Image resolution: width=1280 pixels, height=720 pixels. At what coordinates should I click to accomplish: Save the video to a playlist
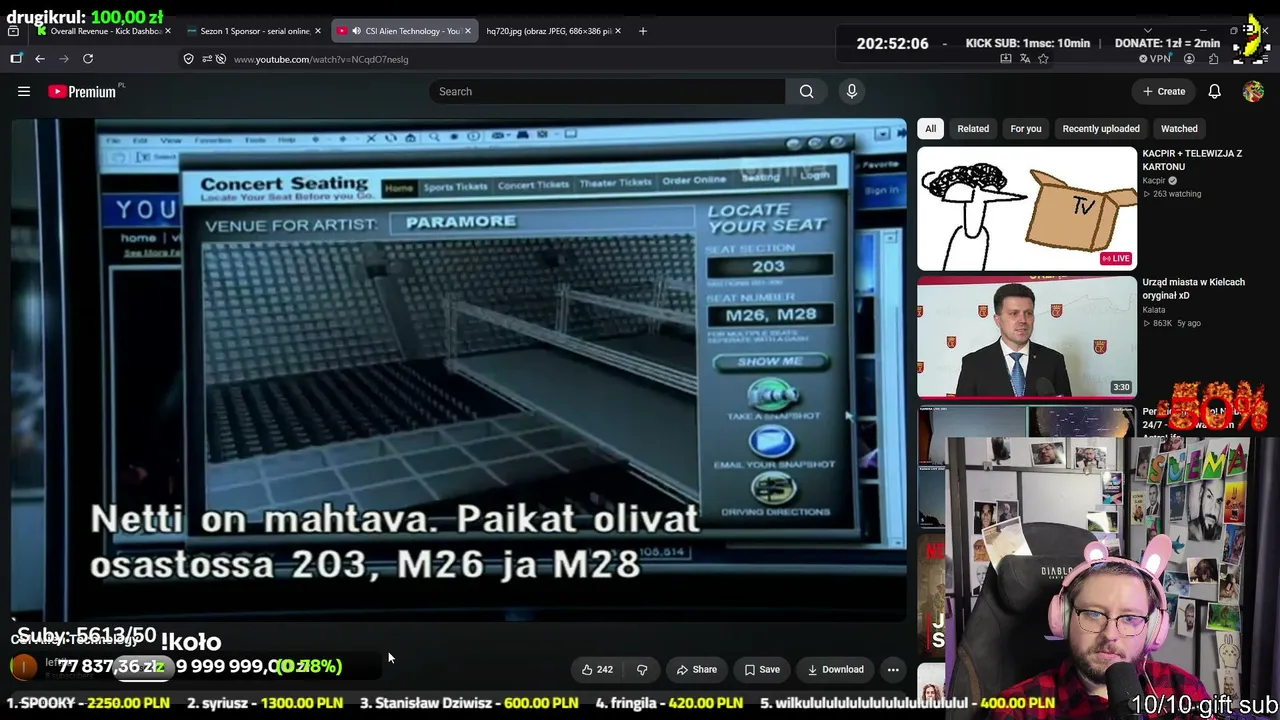(x=762, y=670)
